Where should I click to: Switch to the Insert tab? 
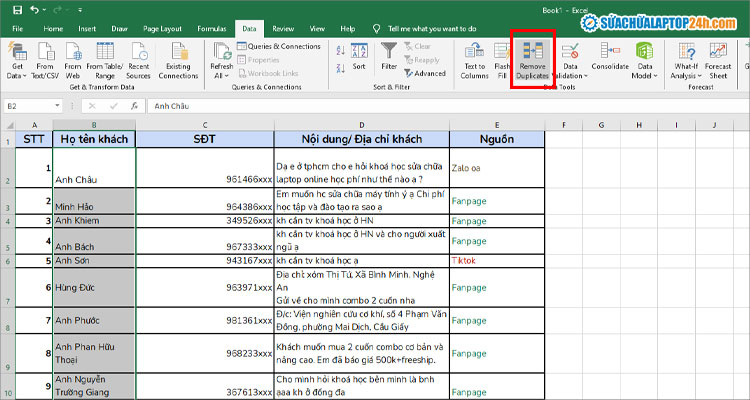(87, 29)
